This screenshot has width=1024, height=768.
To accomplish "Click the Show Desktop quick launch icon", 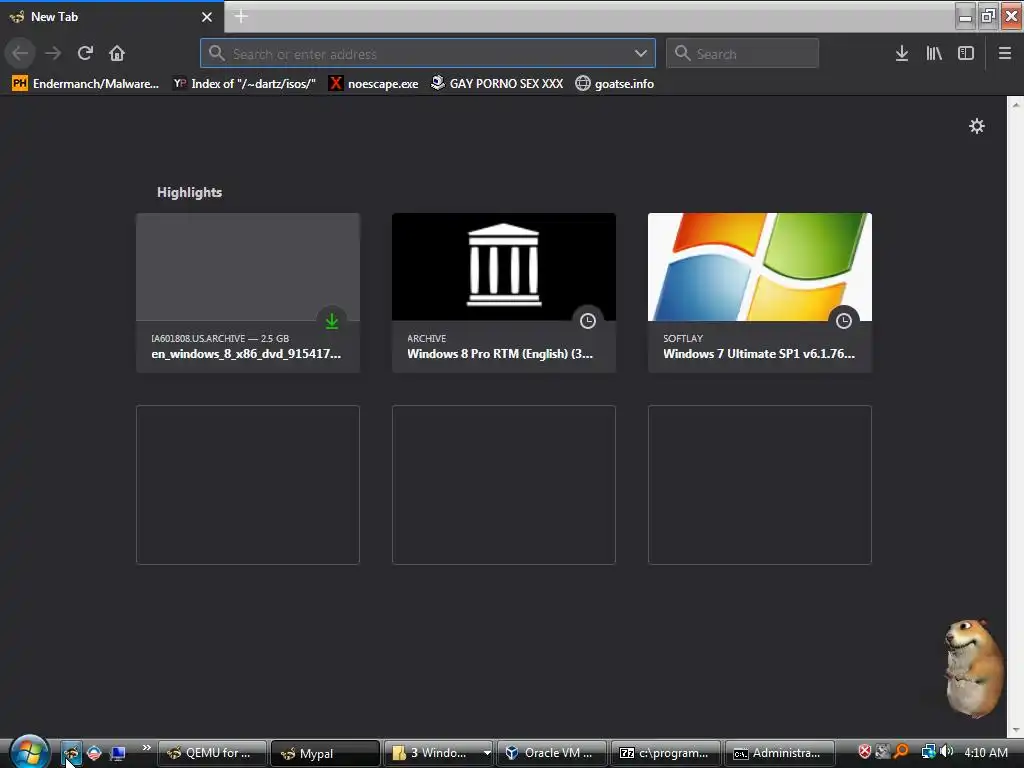I will (118, 753).
